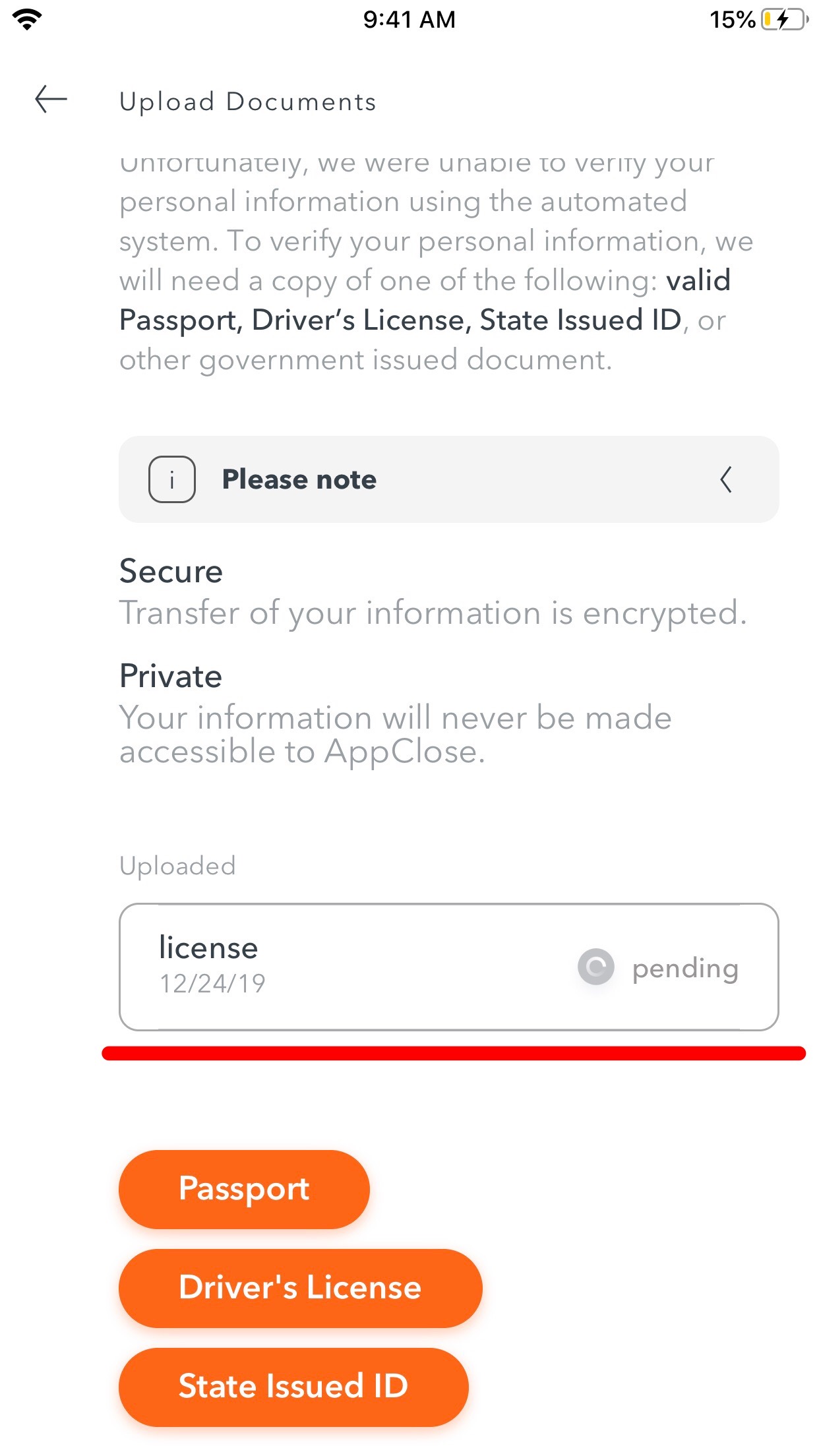This screenshot has height=1456, width=819.
Task: Choose Passport upload option
Action: [244, 1189]
